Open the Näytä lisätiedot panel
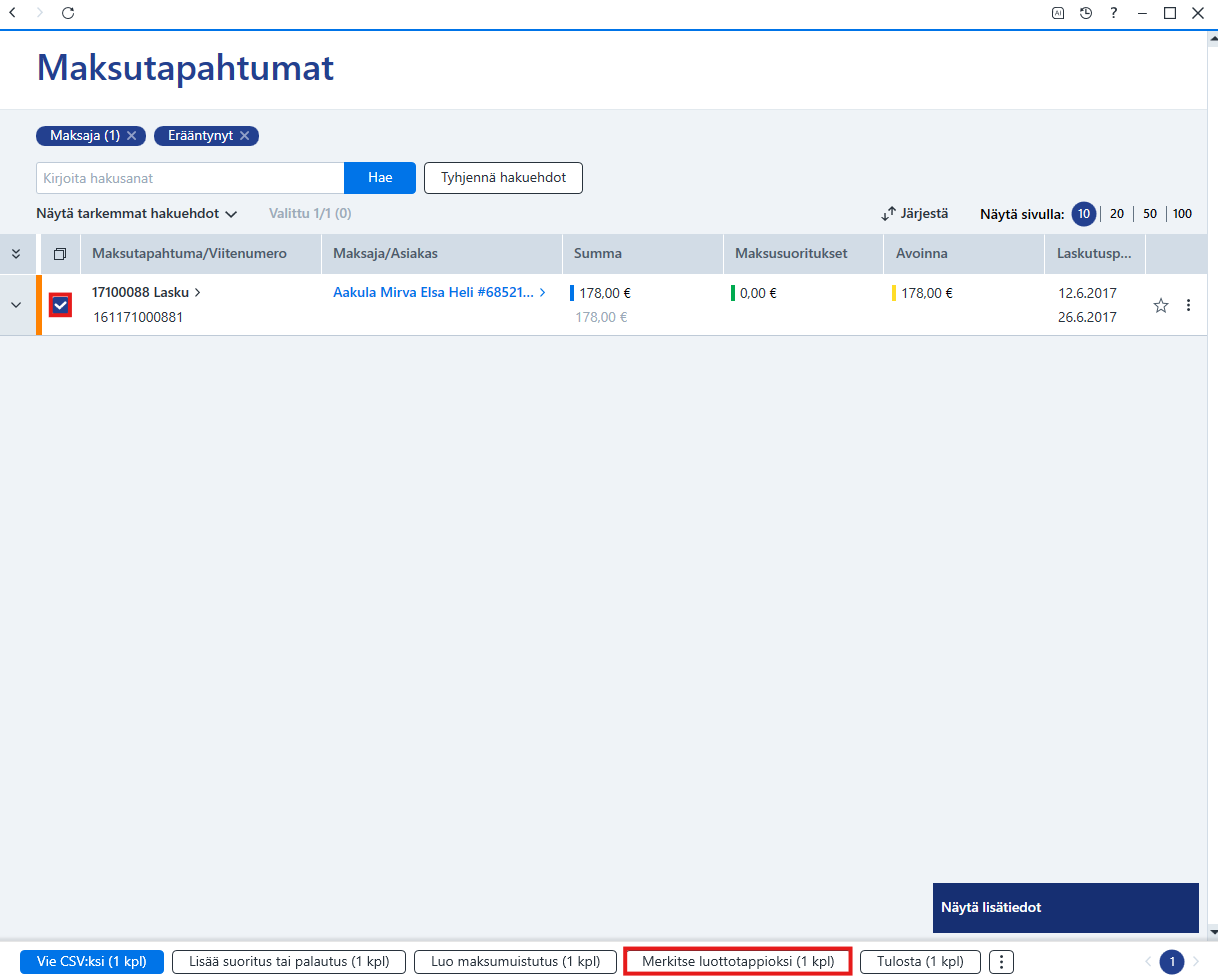 [x=1066, y=908]
